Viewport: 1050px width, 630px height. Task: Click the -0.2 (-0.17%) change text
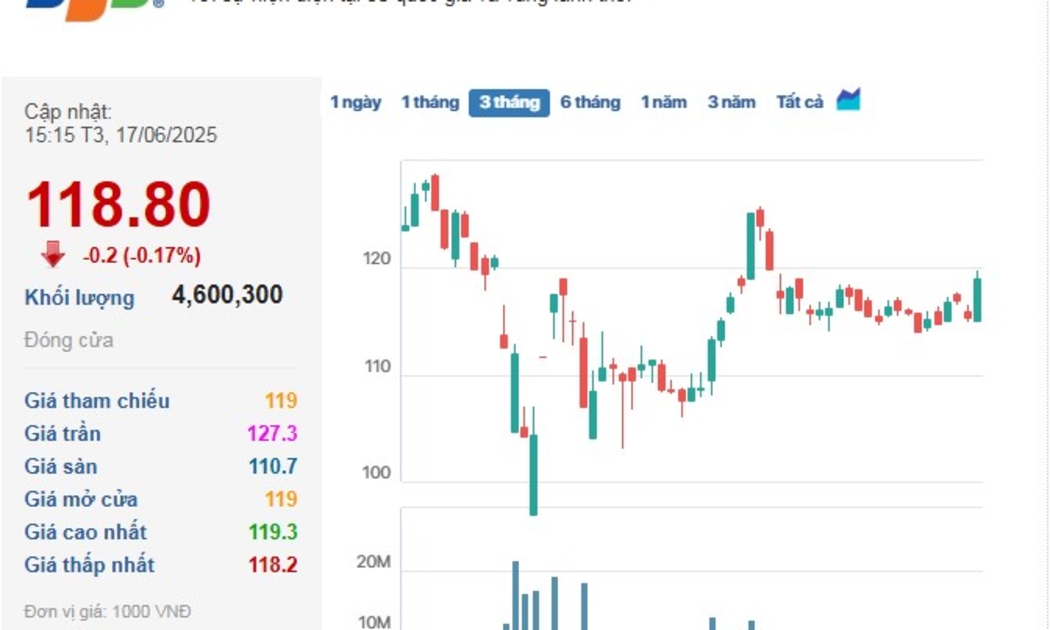[x=141, y=256]
